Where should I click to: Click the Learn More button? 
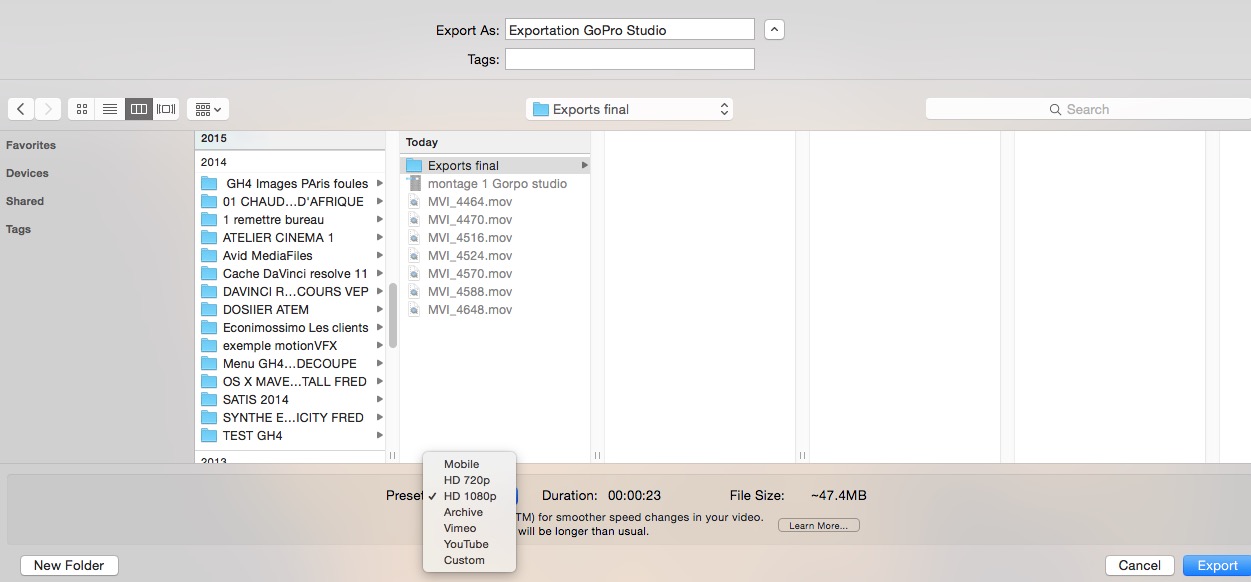point(818,525)
